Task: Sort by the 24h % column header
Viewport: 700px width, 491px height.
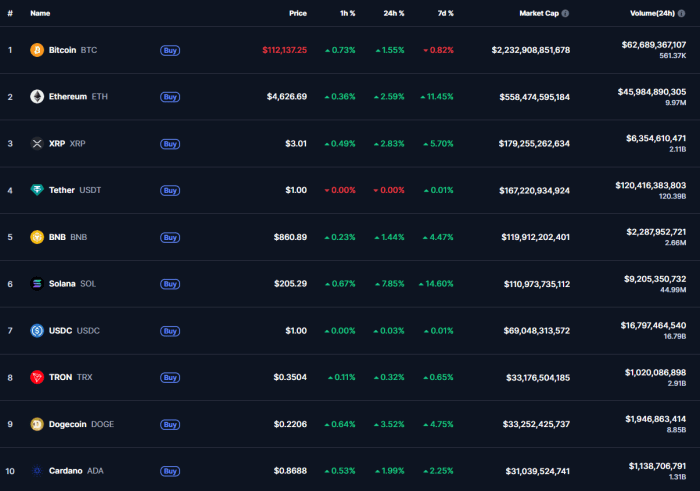Action: [394, 13]
